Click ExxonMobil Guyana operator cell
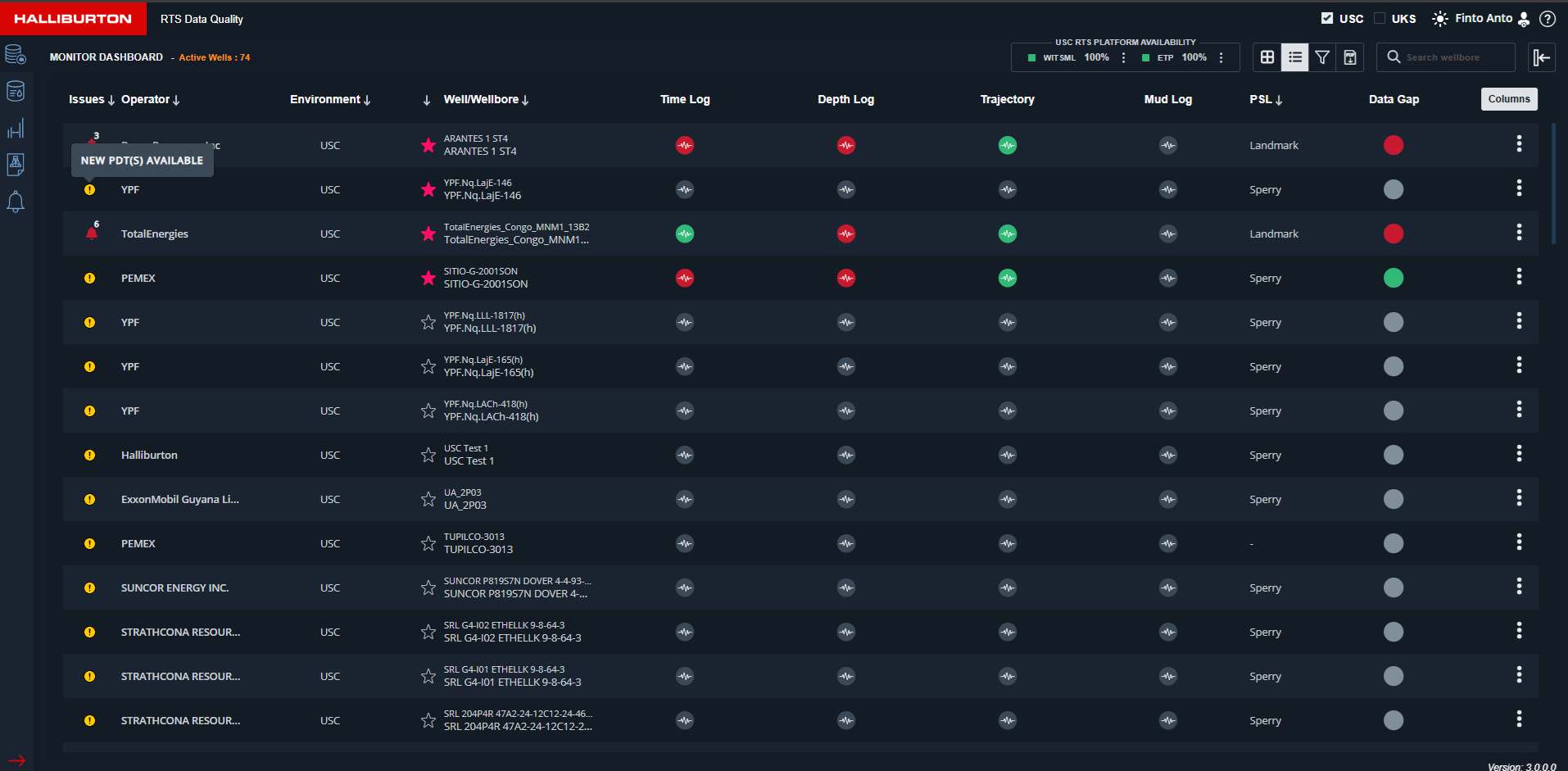 tap(180, 499)
